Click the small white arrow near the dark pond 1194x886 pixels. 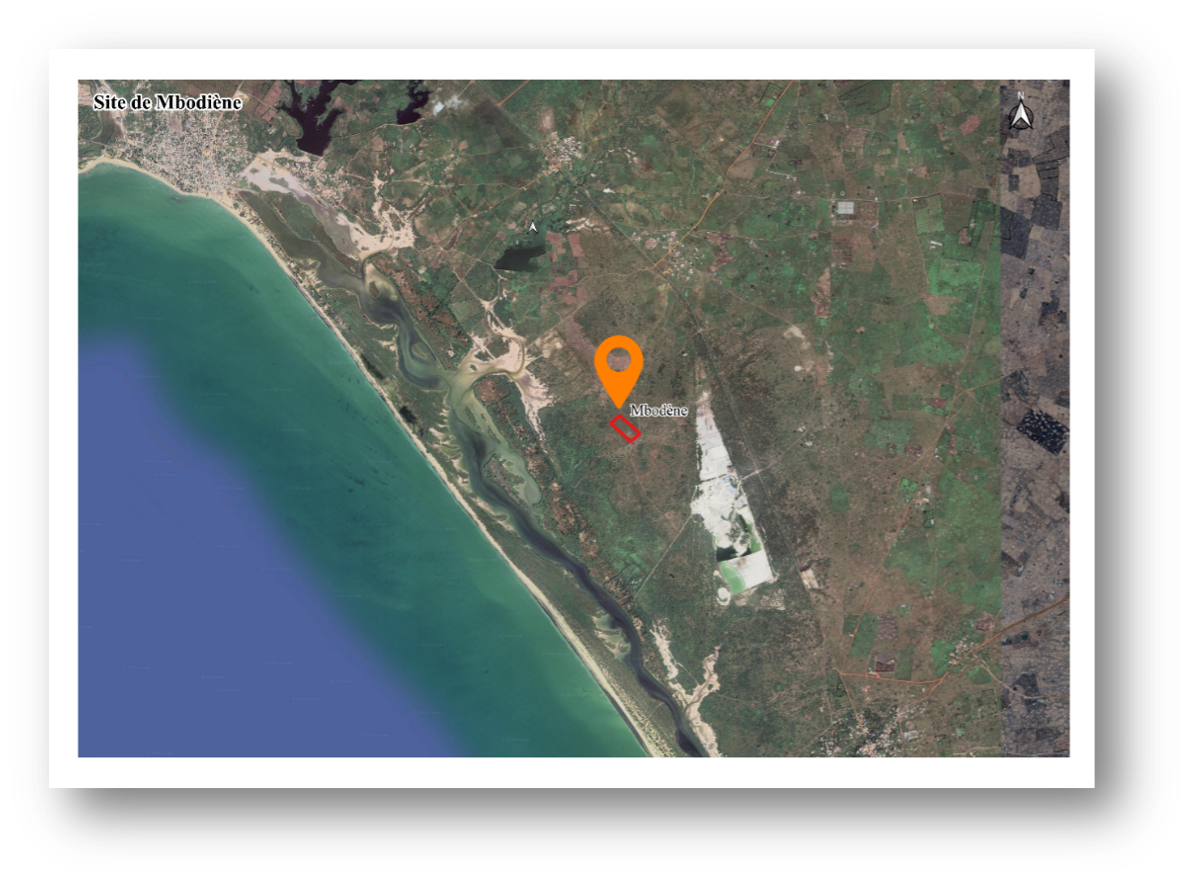coord(533,228)
